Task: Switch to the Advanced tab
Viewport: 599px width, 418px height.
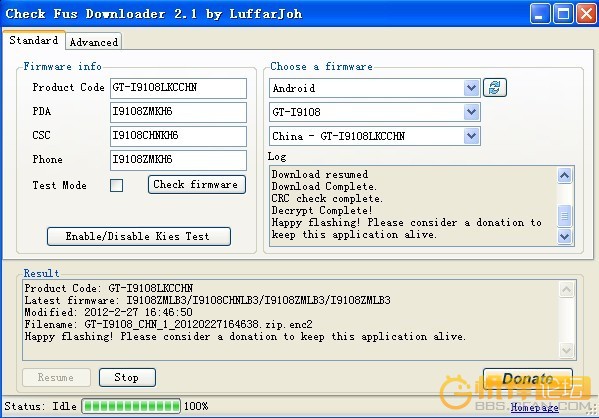Action: (x=94, y=42)
